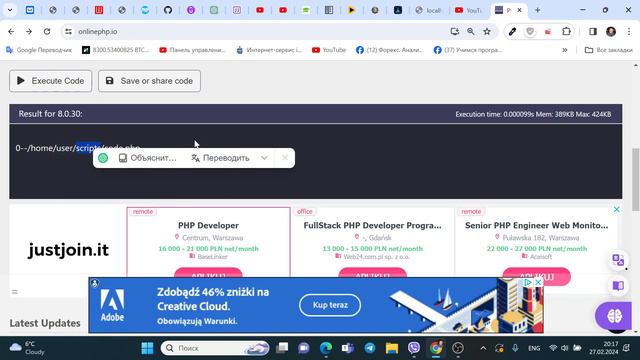Open the weather widget 6°C Cloudy
The image size is (640, 360).
tap(27, 348)
